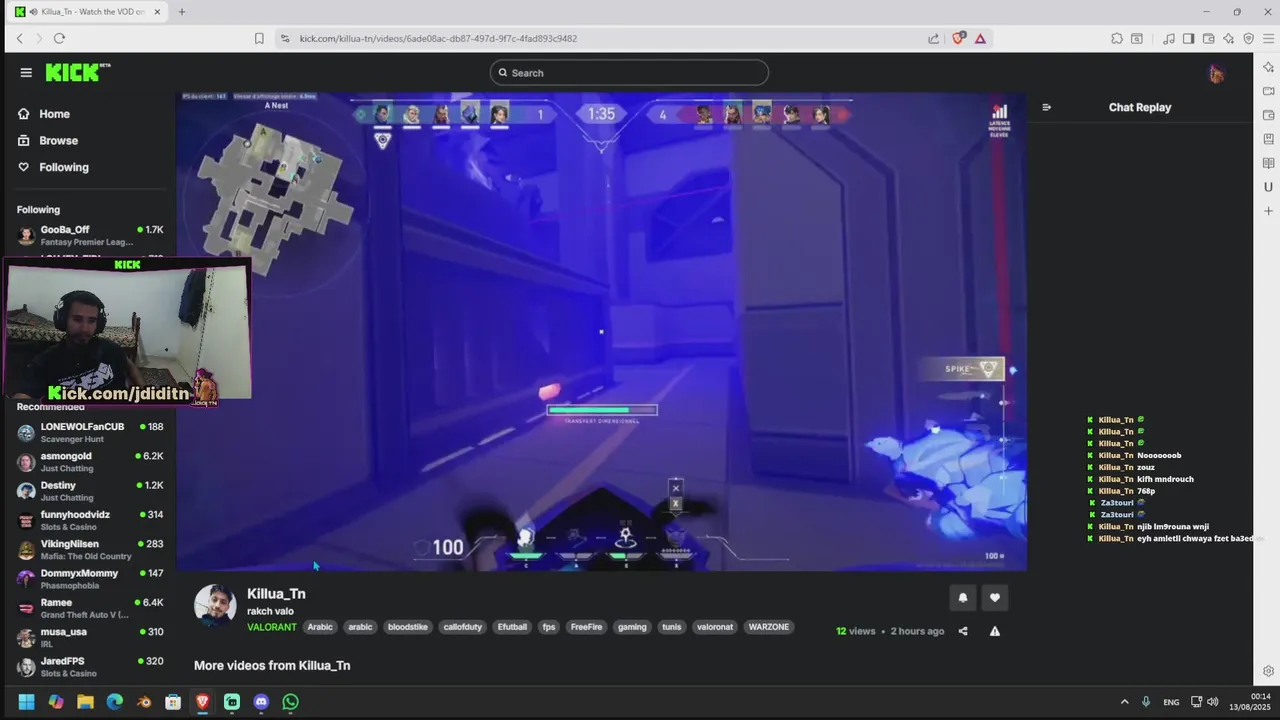Screen dimensions: 1280x720
Task: Select the Efutball tag
Action: [512, 627]
